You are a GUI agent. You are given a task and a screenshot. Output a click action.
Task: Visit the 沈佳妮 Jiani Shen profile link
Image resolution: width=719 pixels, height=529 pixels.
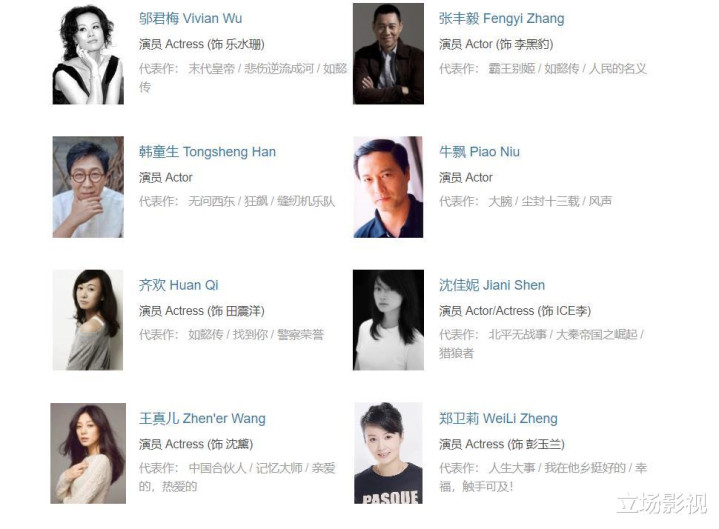492,285
